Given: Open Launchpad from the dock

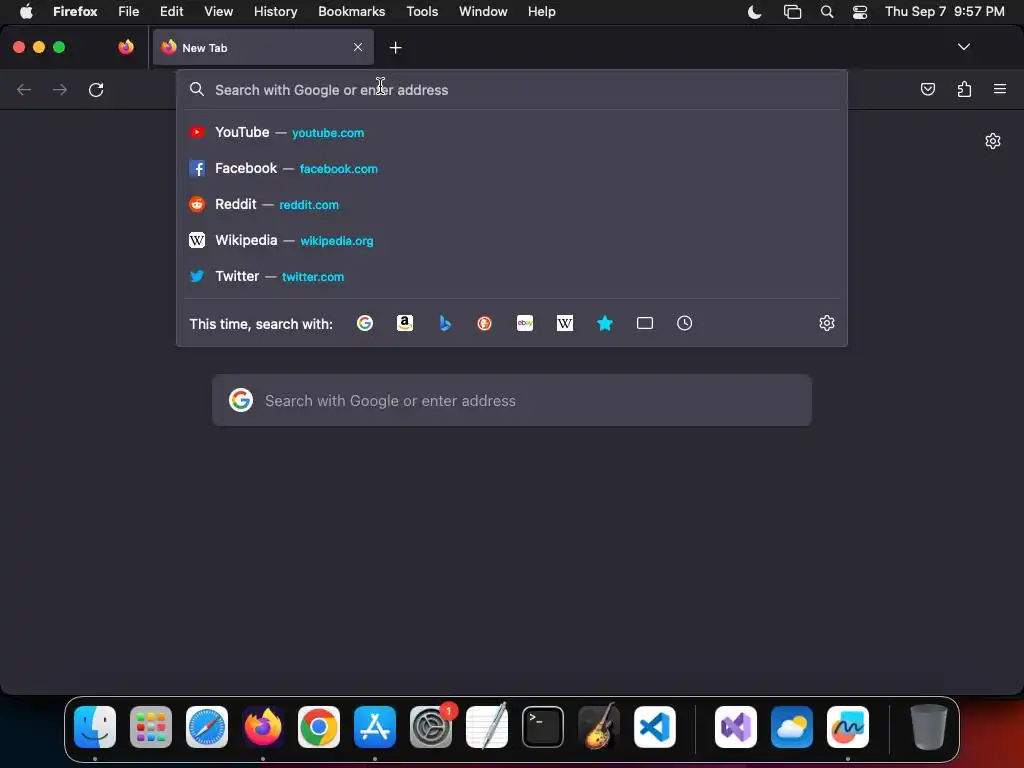Looking at the screenshot, I should pos(151,727).
